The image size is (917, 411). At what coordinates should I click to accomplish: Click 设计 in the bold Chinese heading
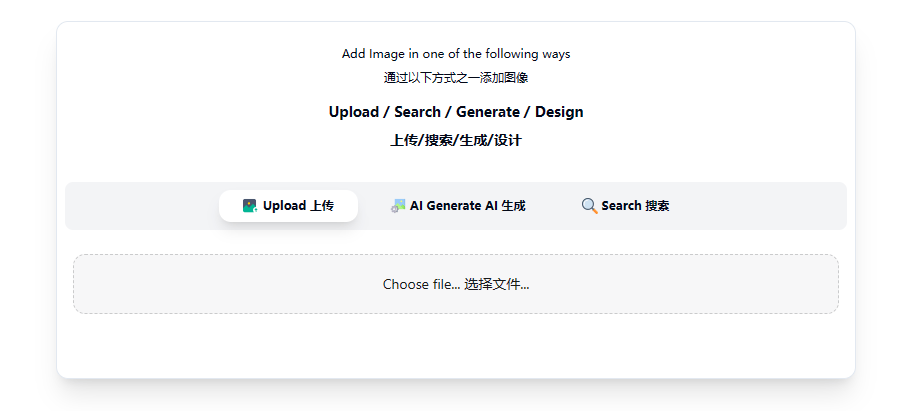click(508, 141)
